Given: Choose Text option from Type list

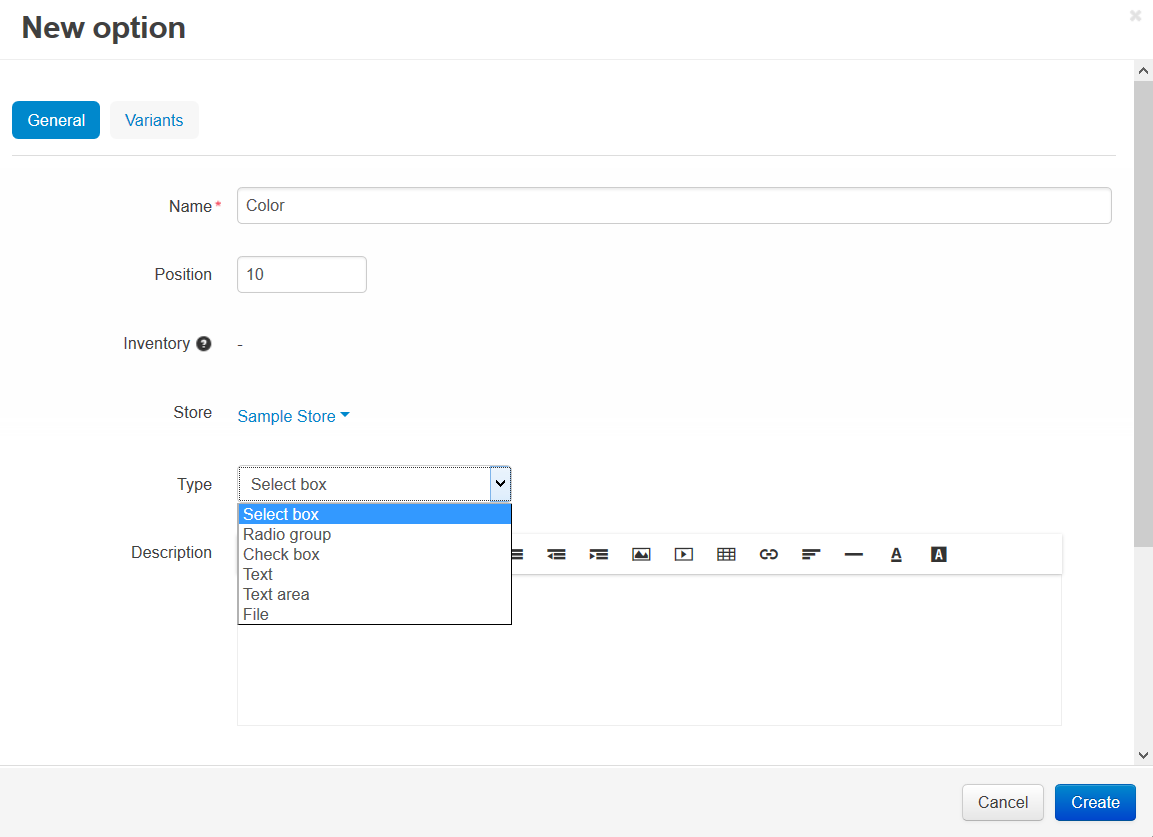Looking at the screenshot, I should 374,574.
